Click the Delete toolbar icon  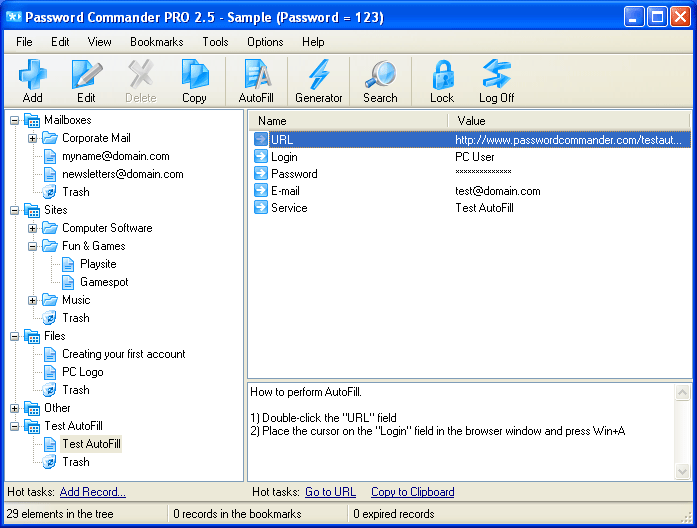tap(140, 74)
